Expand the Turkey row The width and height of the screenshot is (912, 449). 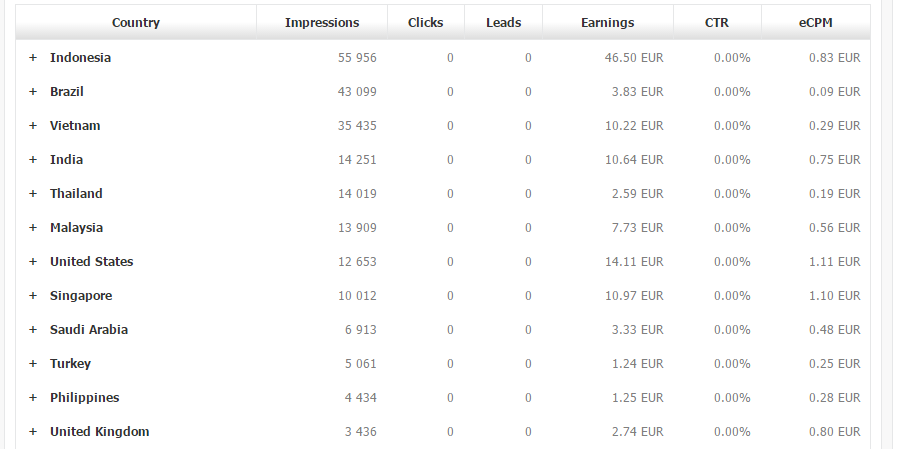[33, 364]
